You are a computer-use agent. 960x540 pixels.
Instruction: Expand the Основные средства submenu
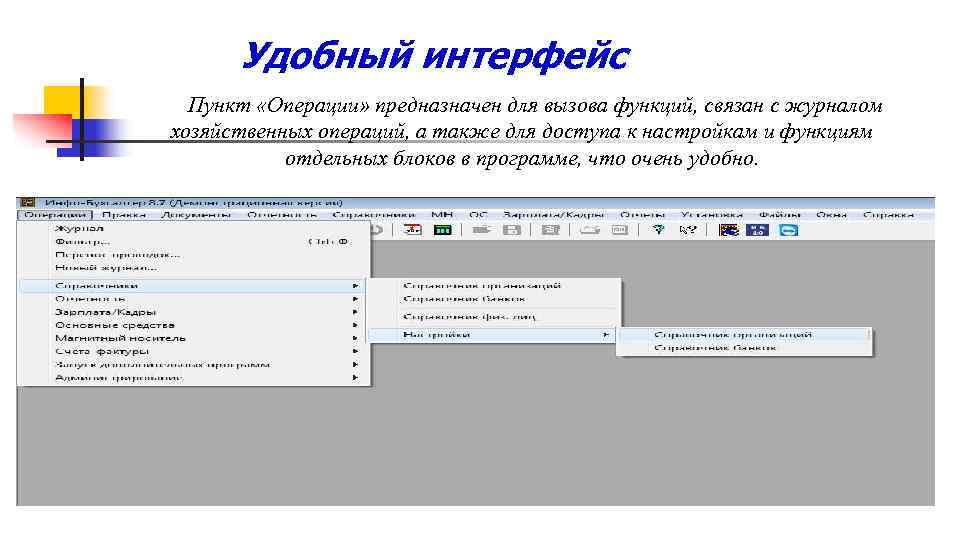193,325
